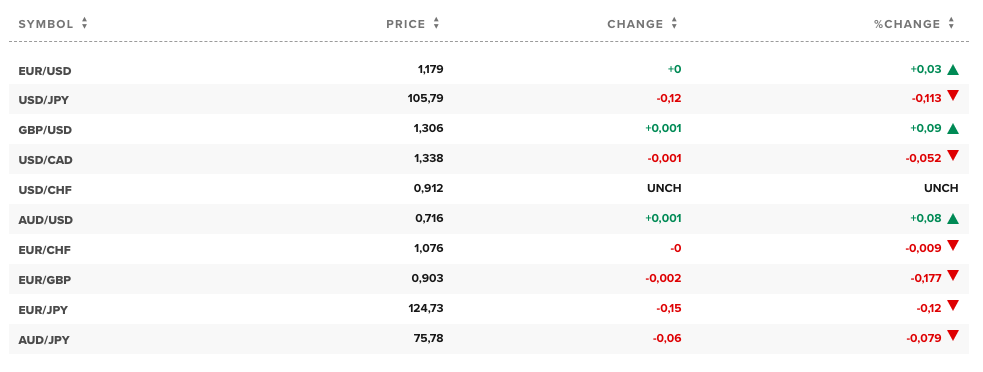Click green up arrow for GBP/USD
Viewport: 983px width, 372px height.
pos(953,129)
